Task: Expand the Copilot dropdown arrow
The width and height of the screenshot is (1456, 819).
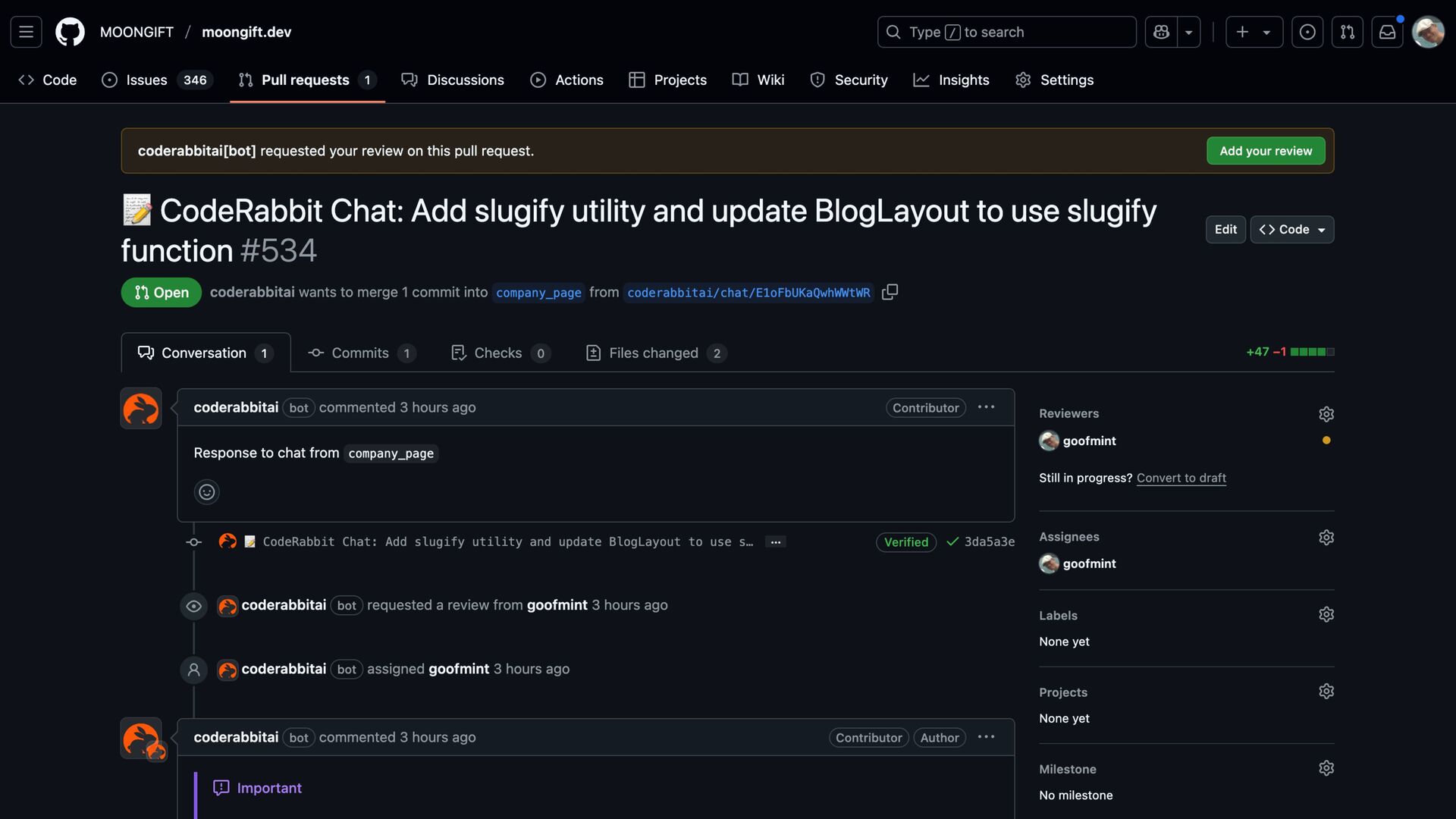Action: pos(1189,32)
